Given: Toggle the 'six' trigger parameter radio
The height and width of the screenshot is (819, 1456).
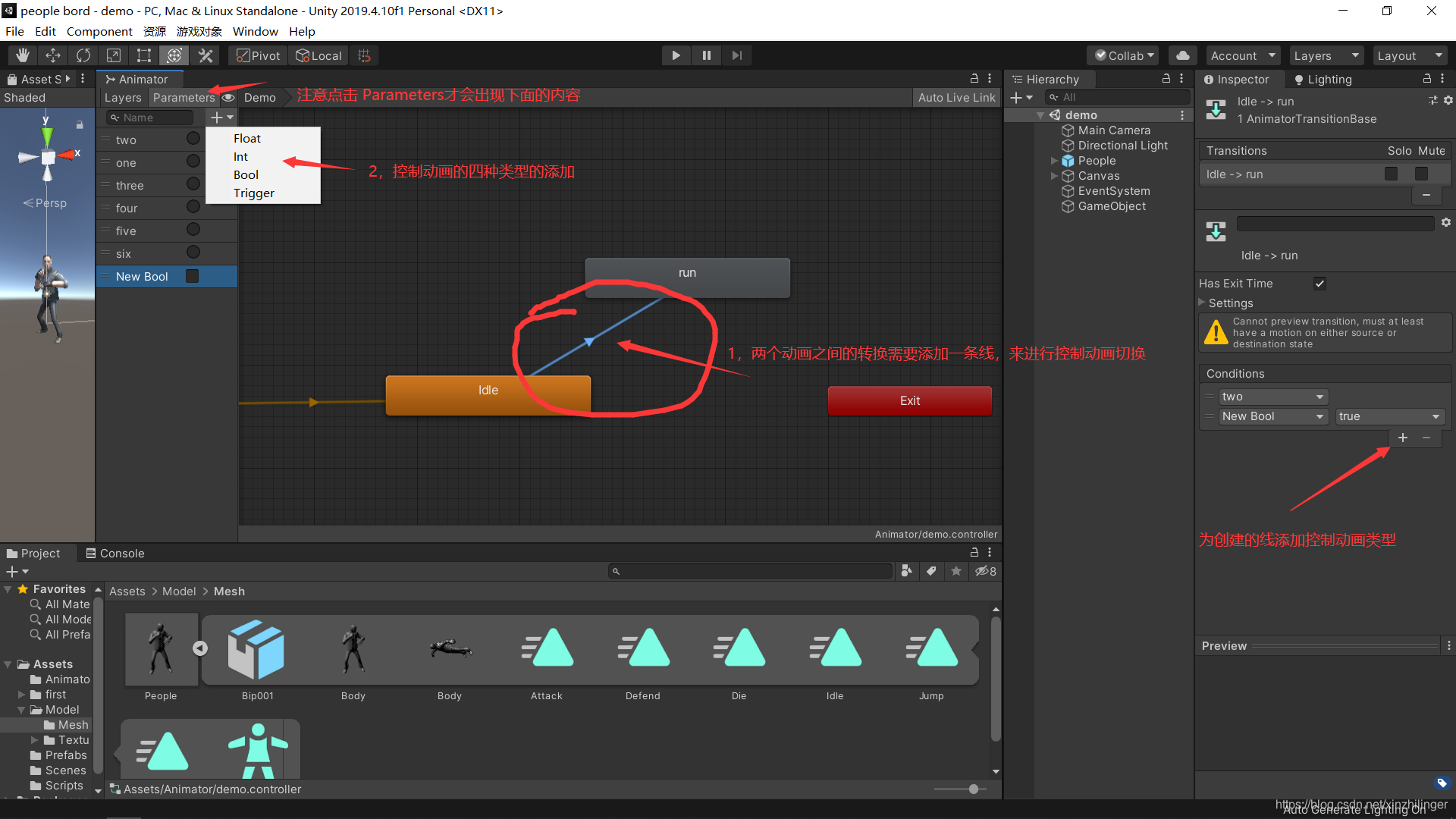Looking at the screenshot, I should pyautogui.click(x=193, y=252).
